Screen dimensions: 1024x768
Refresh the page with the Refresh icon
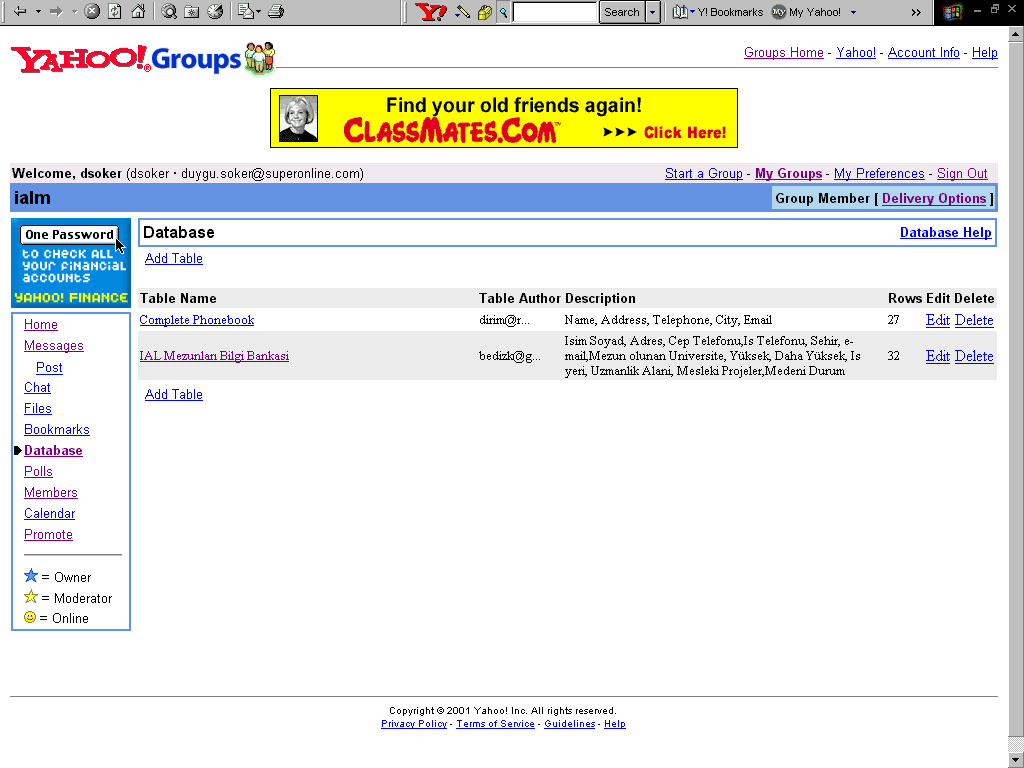pyautogui.click(x=115, y=11)
